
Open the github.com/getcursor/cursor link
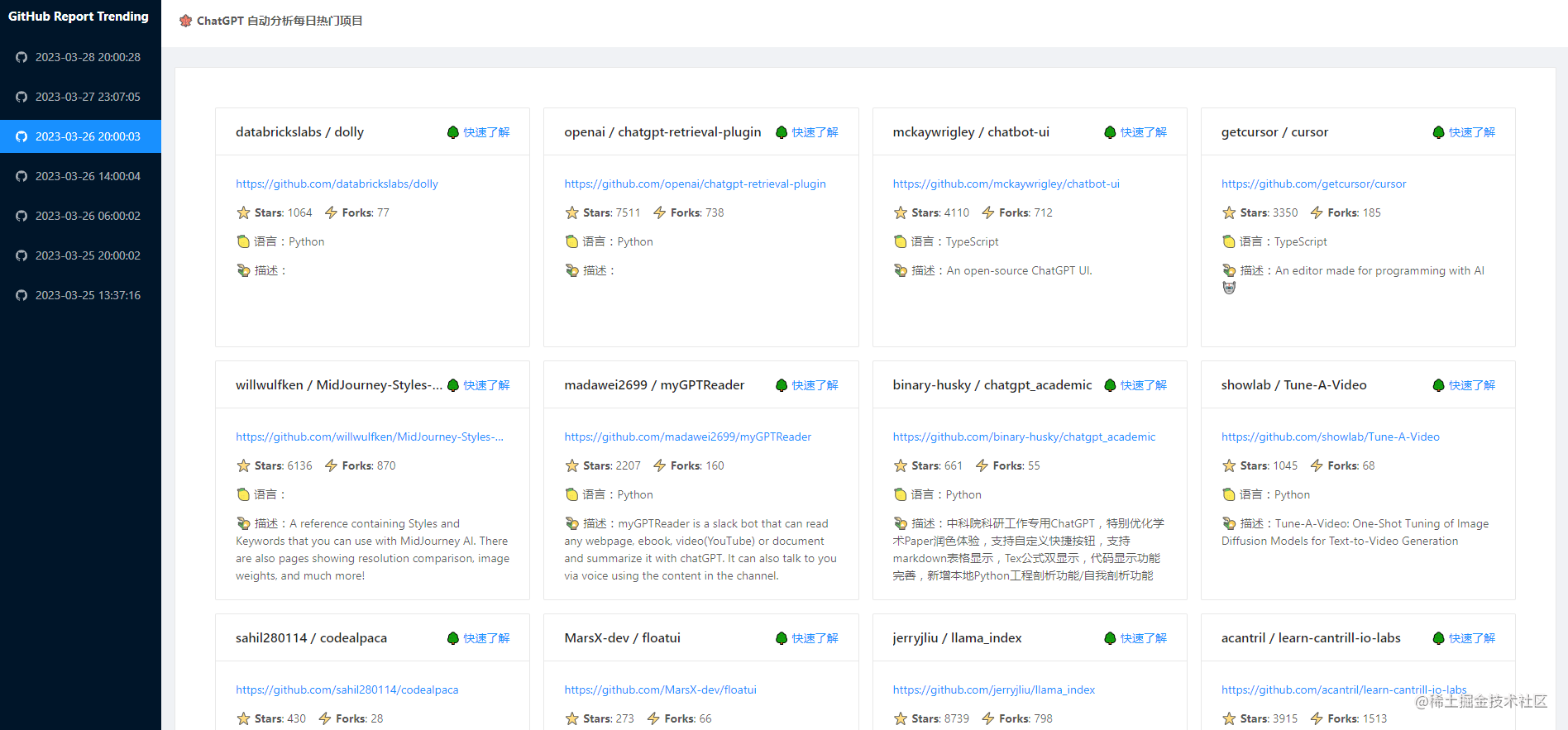tap(1313, 184)
